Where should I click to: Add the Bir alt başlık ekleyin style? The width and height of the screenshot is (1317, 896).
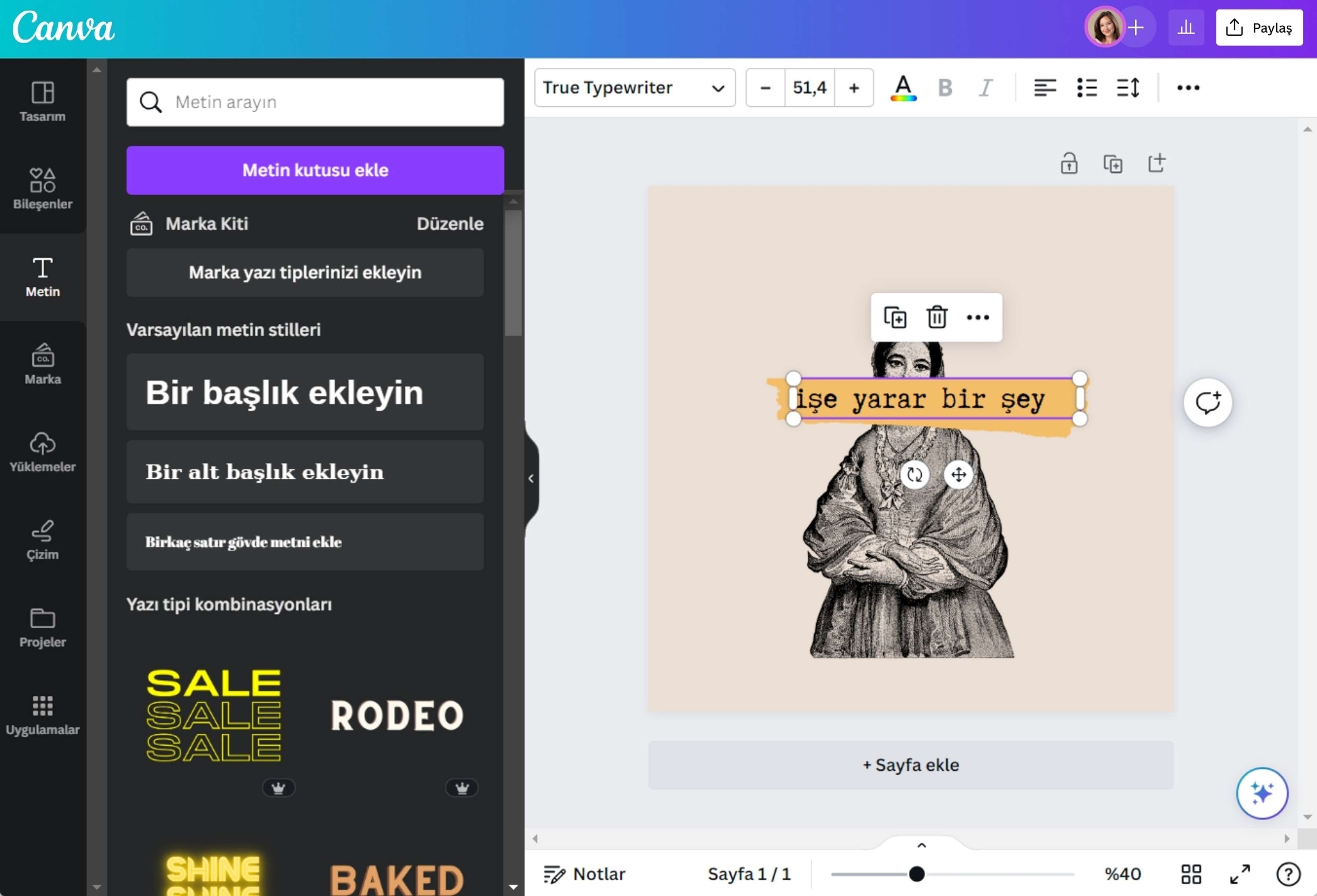[305, 472]
